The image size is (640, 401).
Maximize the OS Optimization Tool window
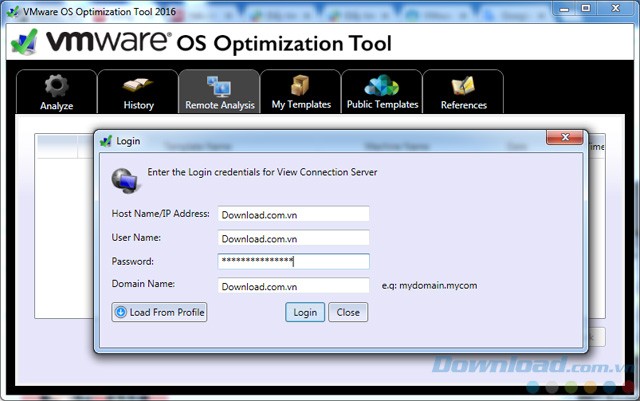pyautogui.click(x=582, y=10)
